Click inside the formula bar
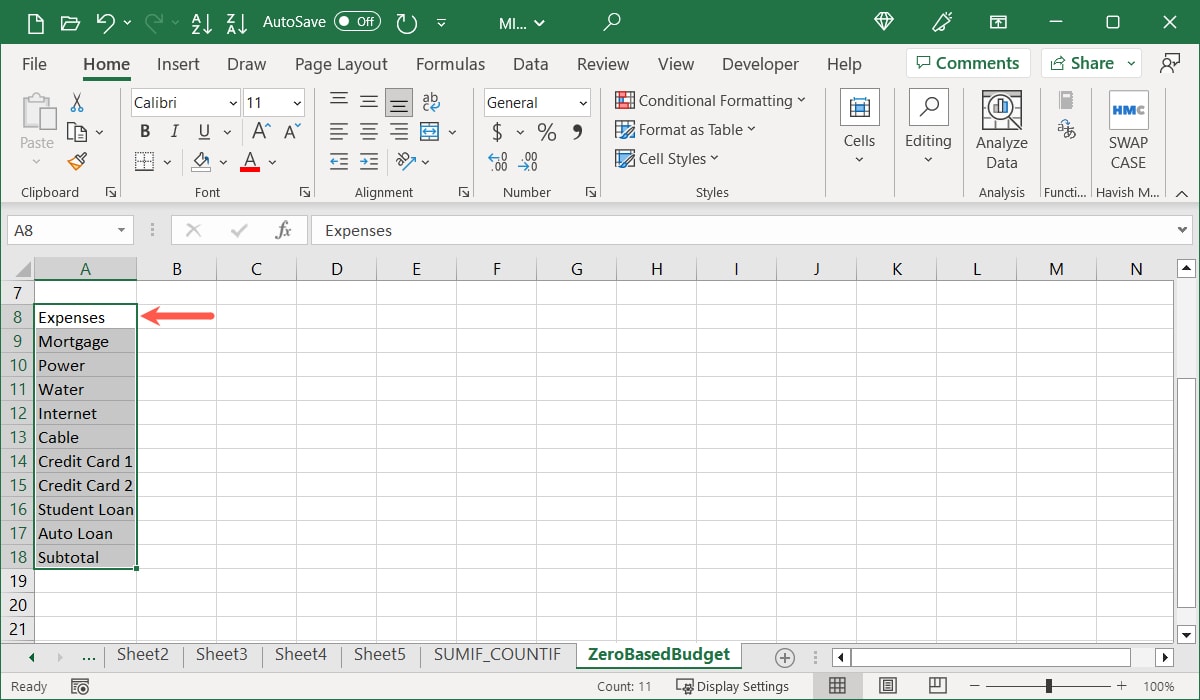Screen dimensions: 1200x700 coord(600,229)
